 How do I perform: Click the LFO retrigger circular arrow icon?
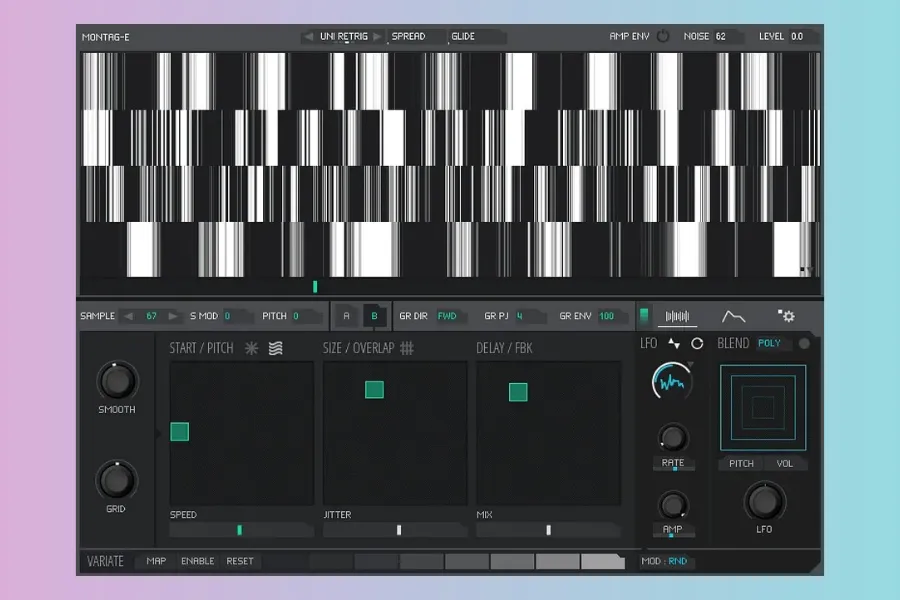click(x=697, y=343)
